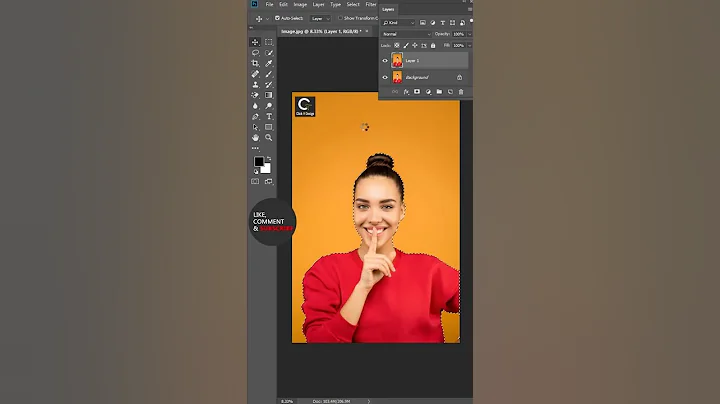Reset to default foreground and background colors
Viewport: 720px width, 404px height.
[x=256, y=172]
